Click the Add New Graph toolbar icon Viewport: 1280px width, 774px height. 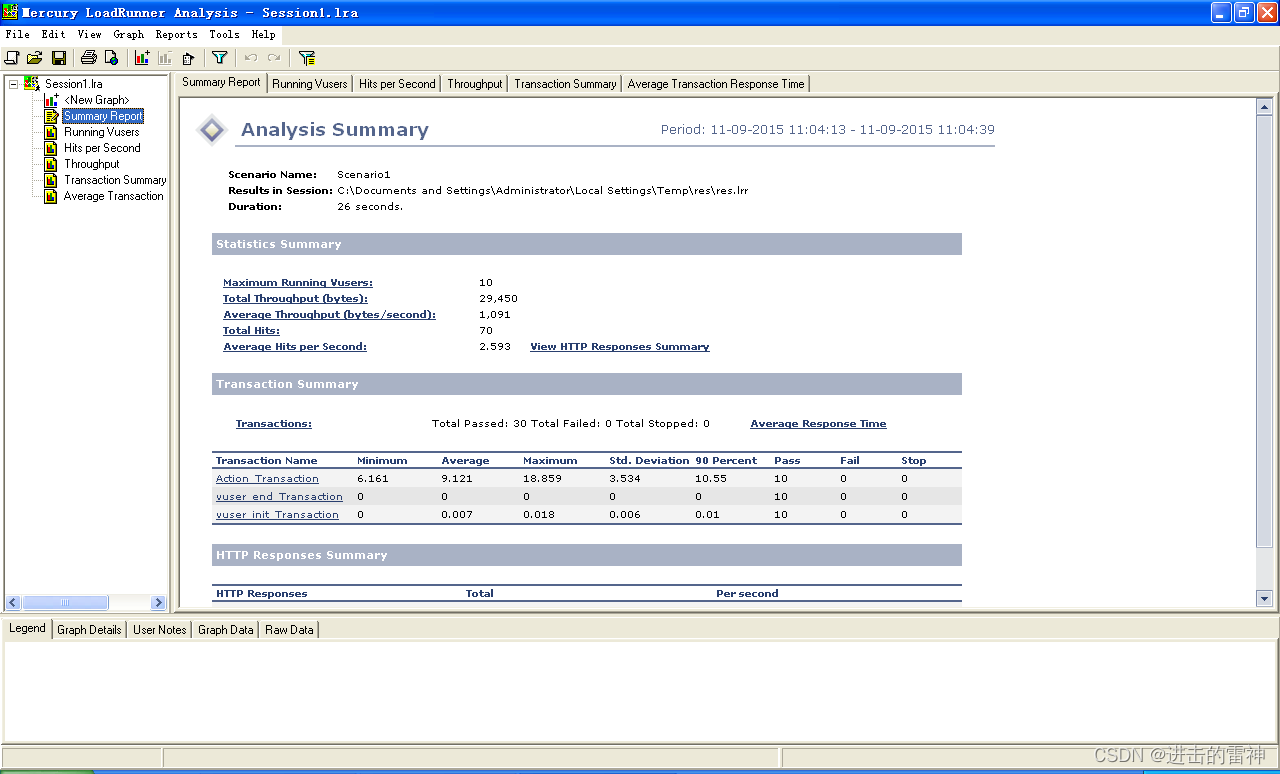142,58
